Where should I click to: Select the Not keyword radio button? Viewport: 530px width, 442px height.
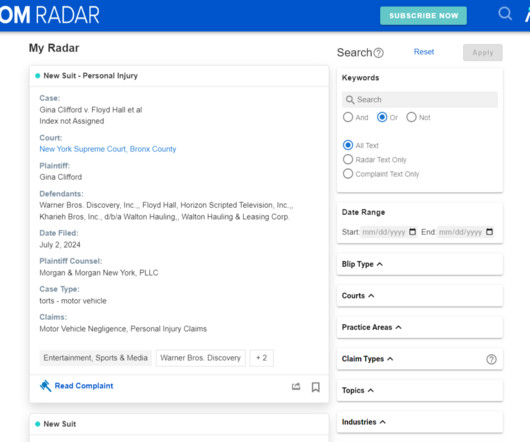pos(411,117)
